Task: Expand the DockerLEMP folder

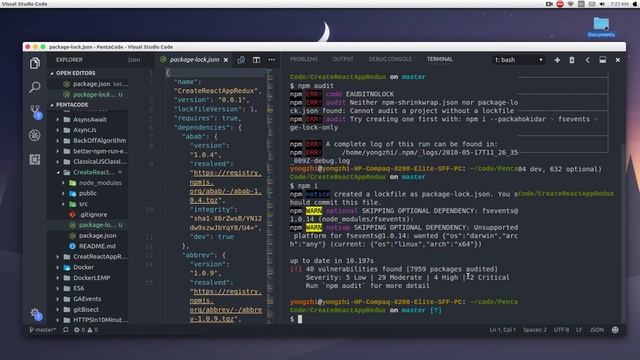Action: click(91, 278)
